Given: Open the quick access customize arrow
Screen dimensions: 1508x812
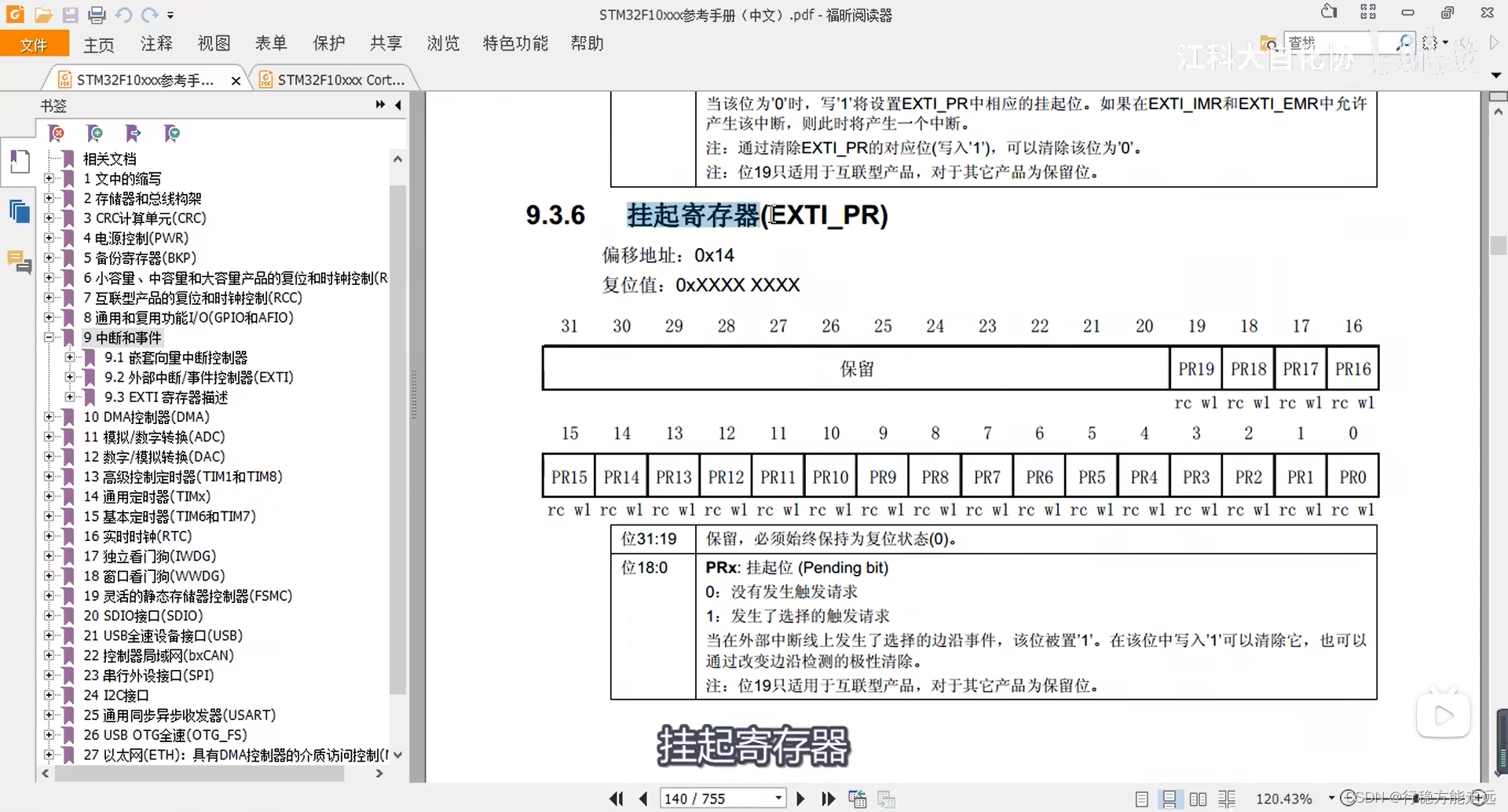Looking at the screenshot, I should pos(170,15).
